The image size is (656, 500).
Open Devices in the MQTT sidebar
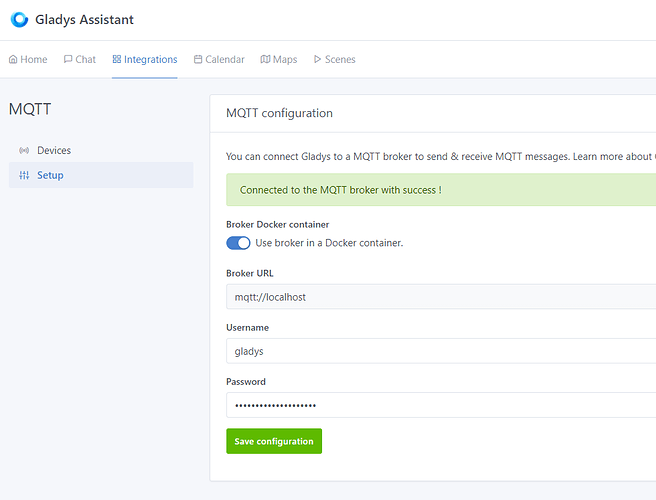tap(101, 151)
